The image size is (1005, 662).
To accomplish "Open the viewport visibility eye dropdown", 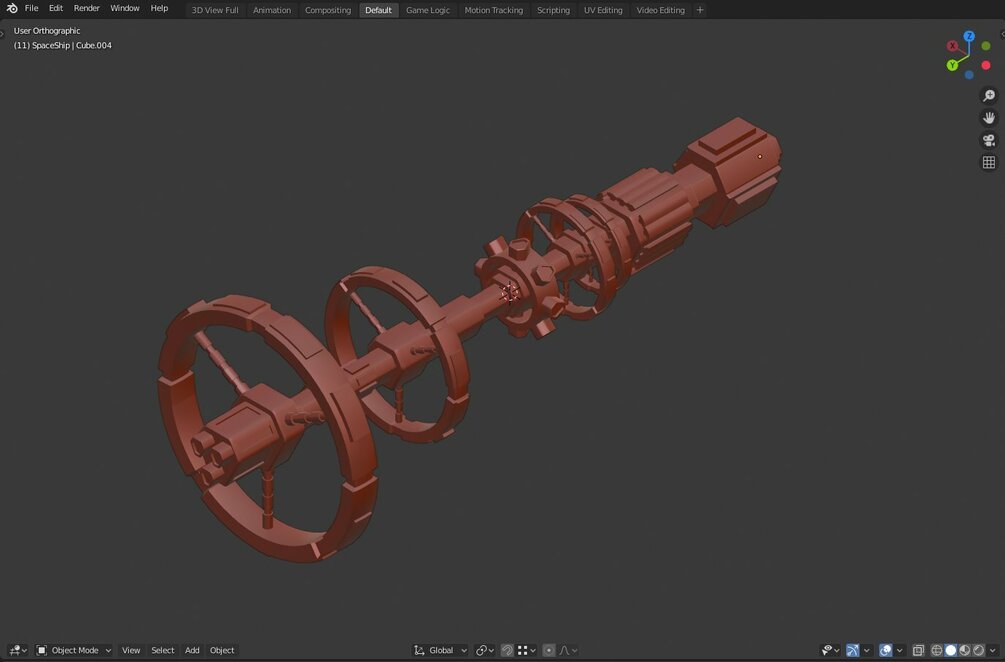I will pyautogui.click(x=830, y=650).
